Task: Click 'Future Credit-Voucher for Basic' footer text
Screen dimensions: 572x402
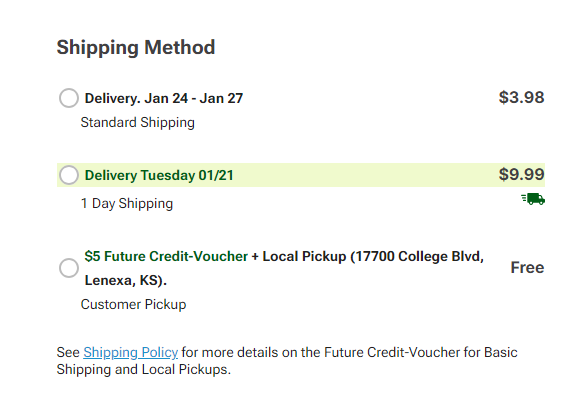Action: pos(421,352)
